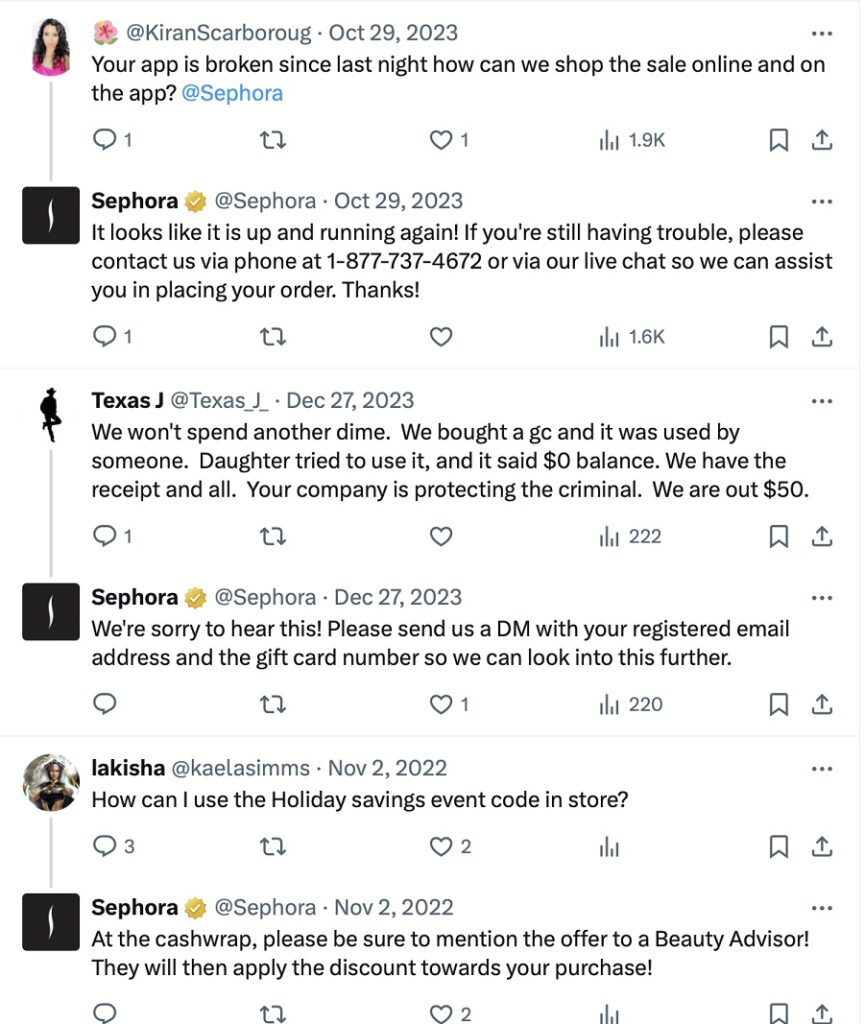
Task: Bookmark lakisha's Holiday savings tweet
Action: [x=779, y=847]
